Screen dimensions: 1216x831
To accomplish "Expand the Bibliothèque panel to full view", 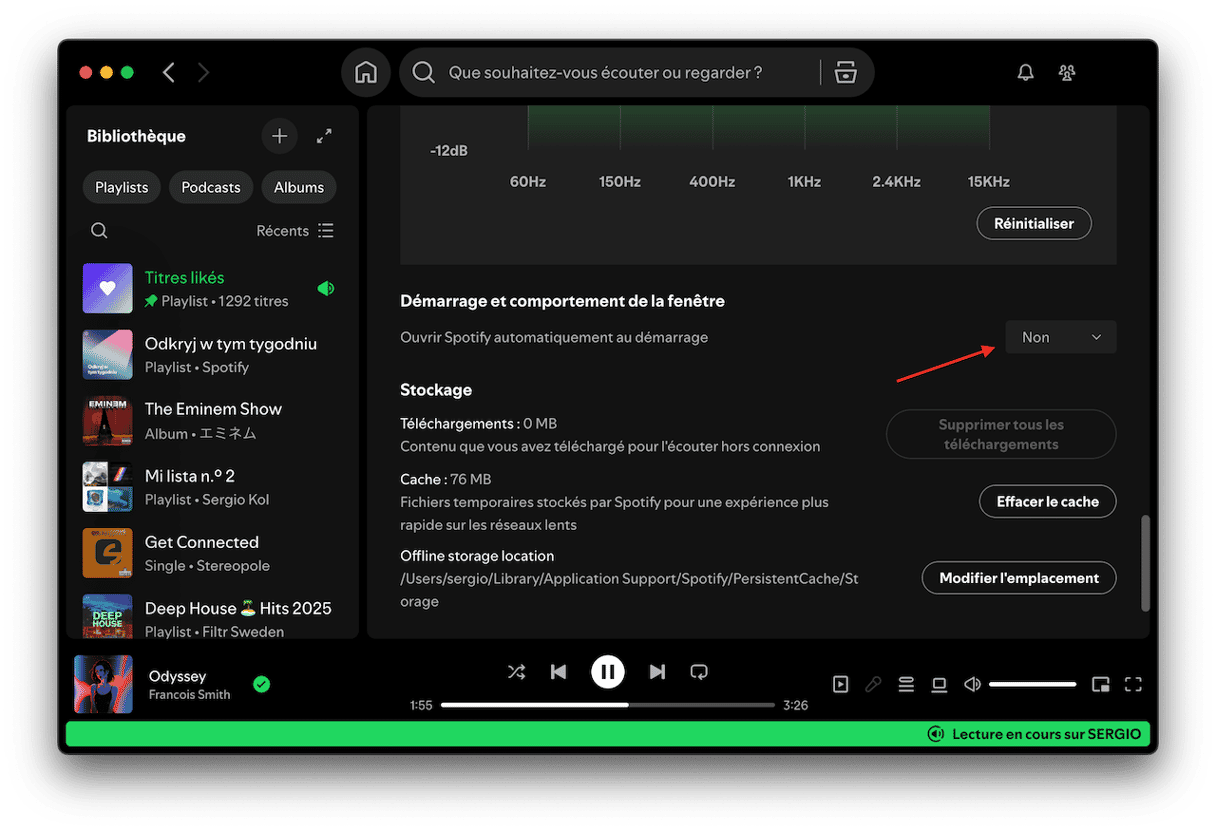I will click(324, 136).
